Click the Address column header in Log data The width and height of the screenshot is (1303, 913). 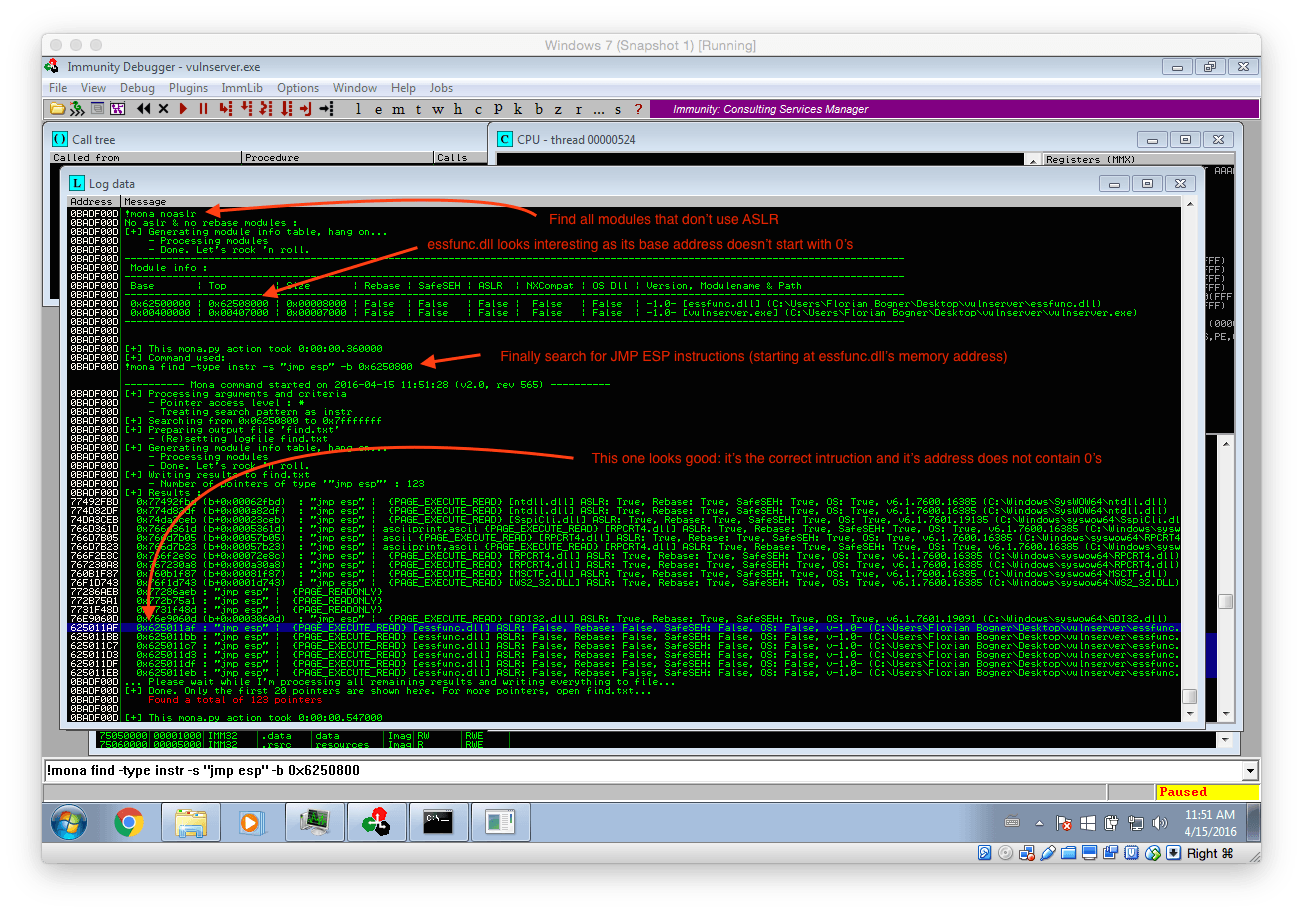[92, 202]
